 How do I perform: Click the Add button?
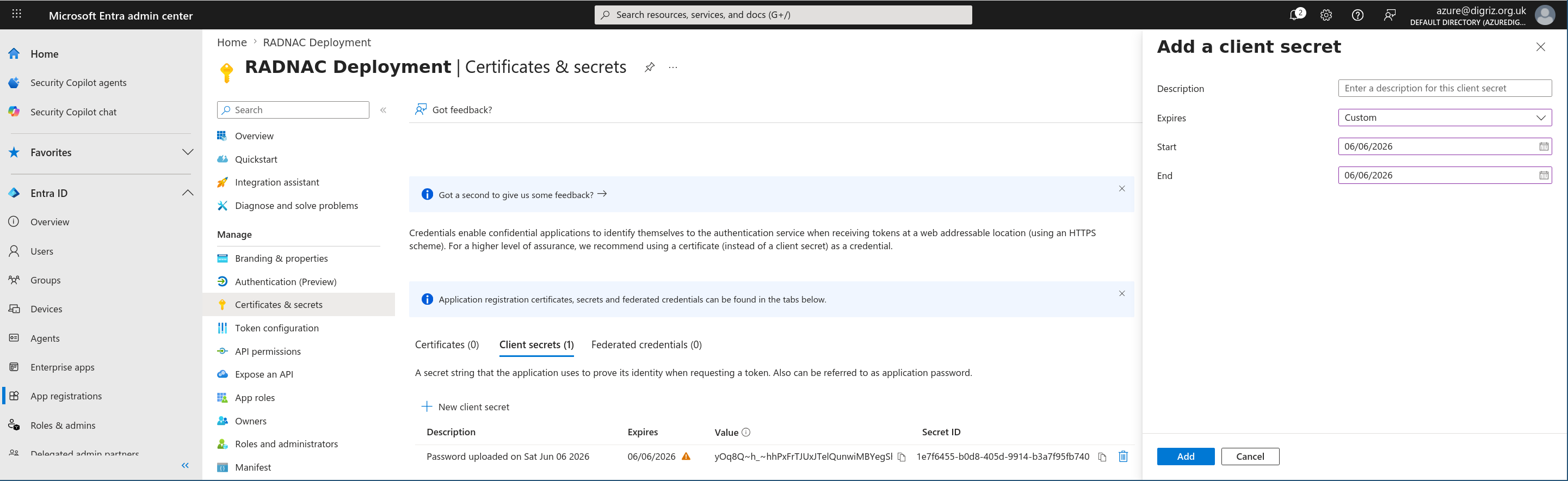1185,456
